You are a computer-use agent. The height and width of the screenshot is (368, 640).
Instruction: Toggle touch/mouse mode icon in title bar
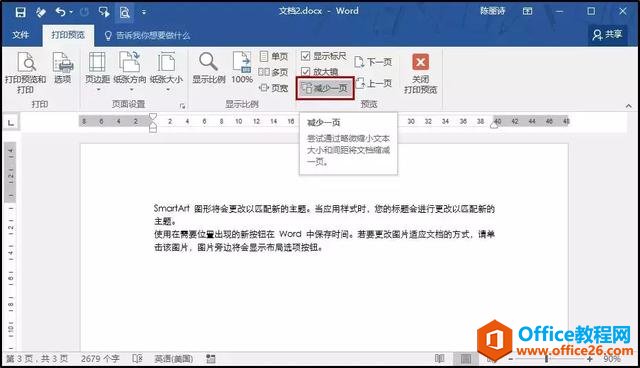[x=104, y=12]
